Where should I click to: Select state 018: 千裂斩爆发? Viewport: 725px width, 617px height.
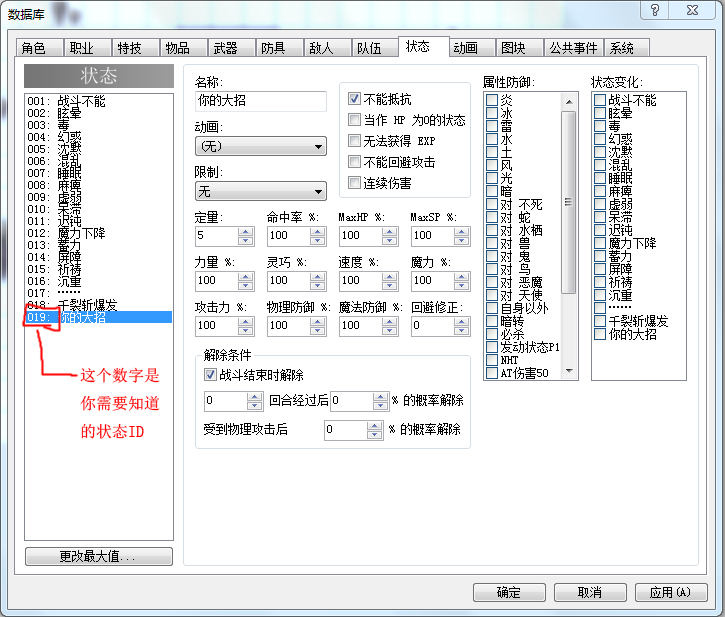(x=99, y=305)
